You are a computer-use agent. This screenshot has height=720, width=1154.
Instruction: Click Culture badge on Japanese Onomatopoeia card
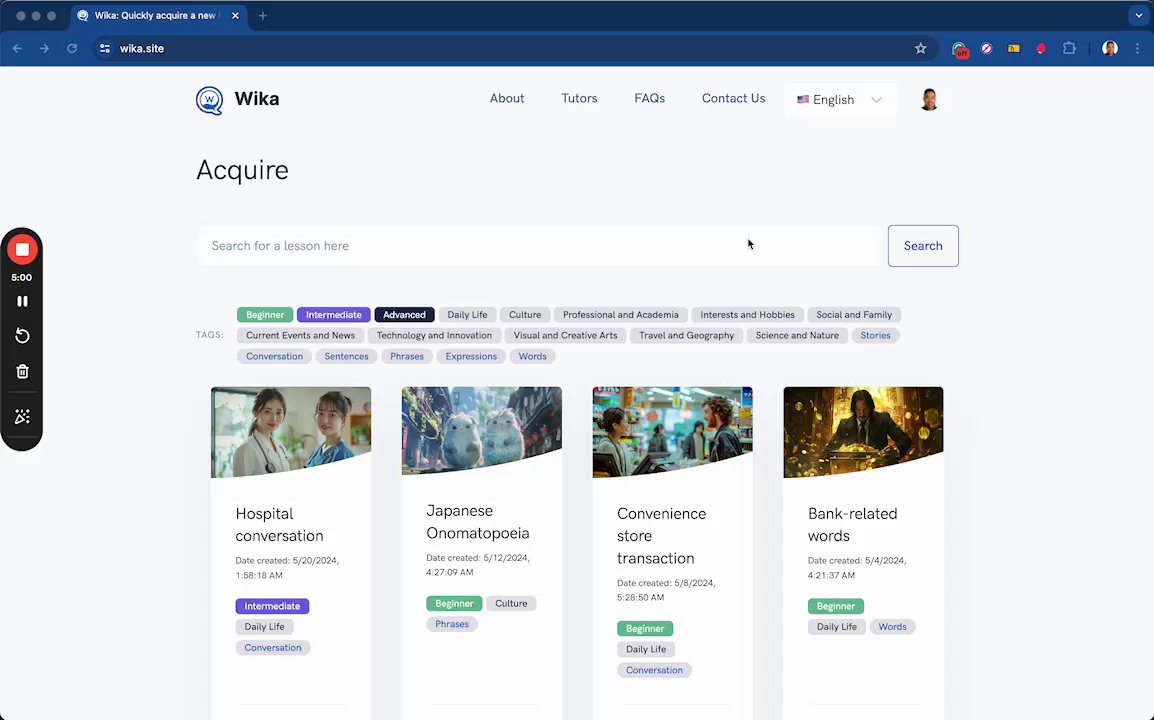click(511, 604)
